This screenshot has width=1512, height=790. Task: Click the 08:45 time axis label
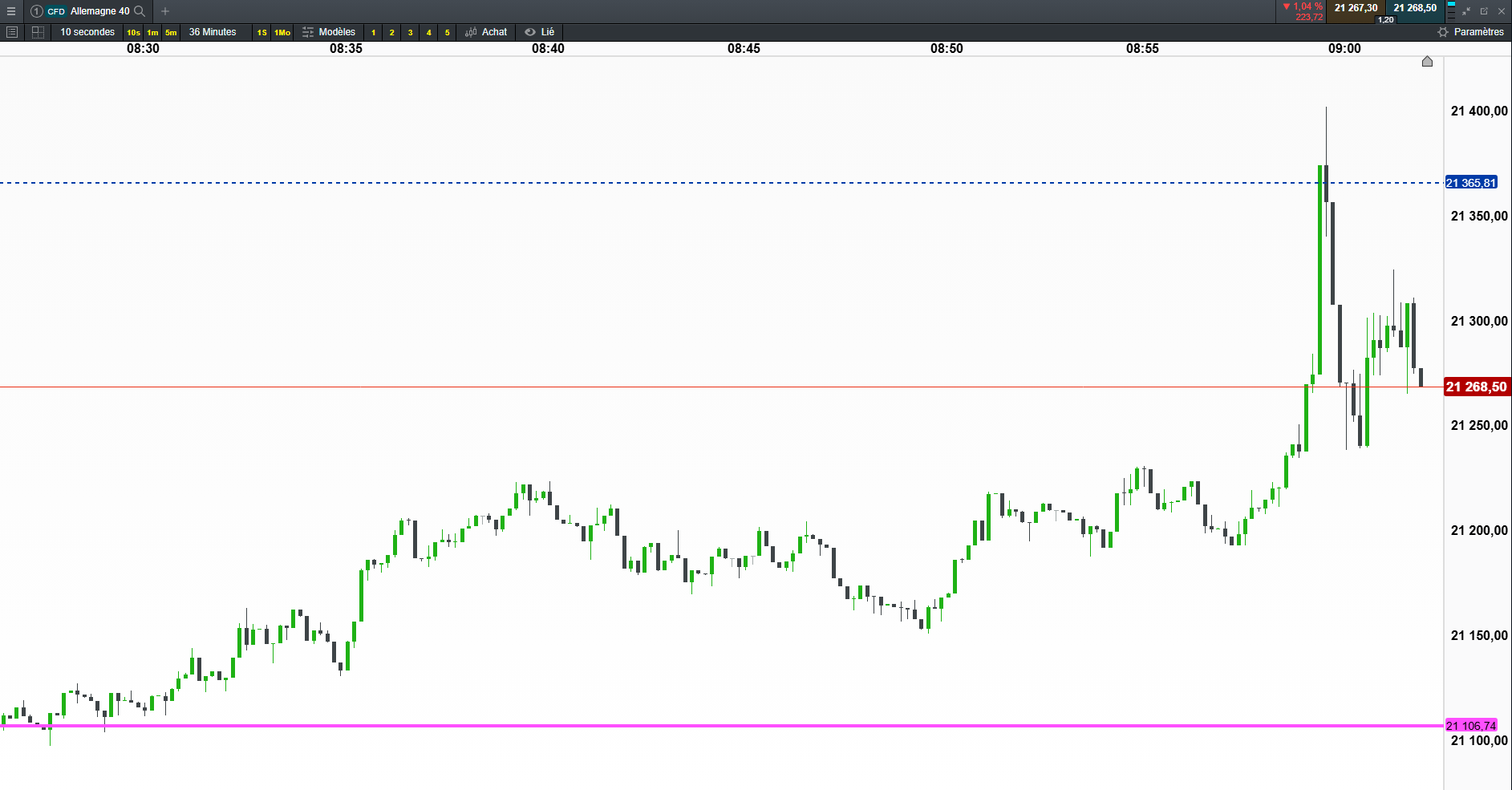(744, 48)
